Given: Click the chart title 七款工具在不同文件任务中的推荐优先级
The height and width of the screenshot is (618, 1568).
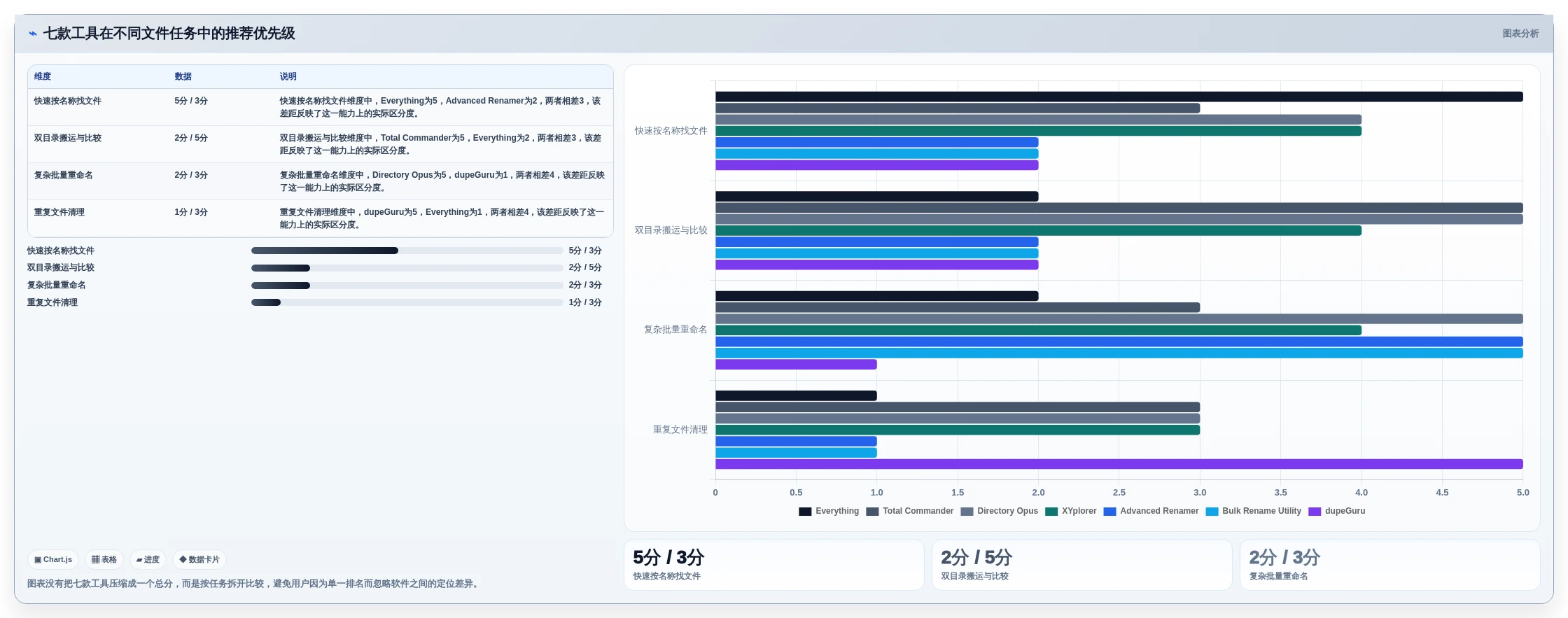Looking at the screenshot, I should (x=169, y=34).
